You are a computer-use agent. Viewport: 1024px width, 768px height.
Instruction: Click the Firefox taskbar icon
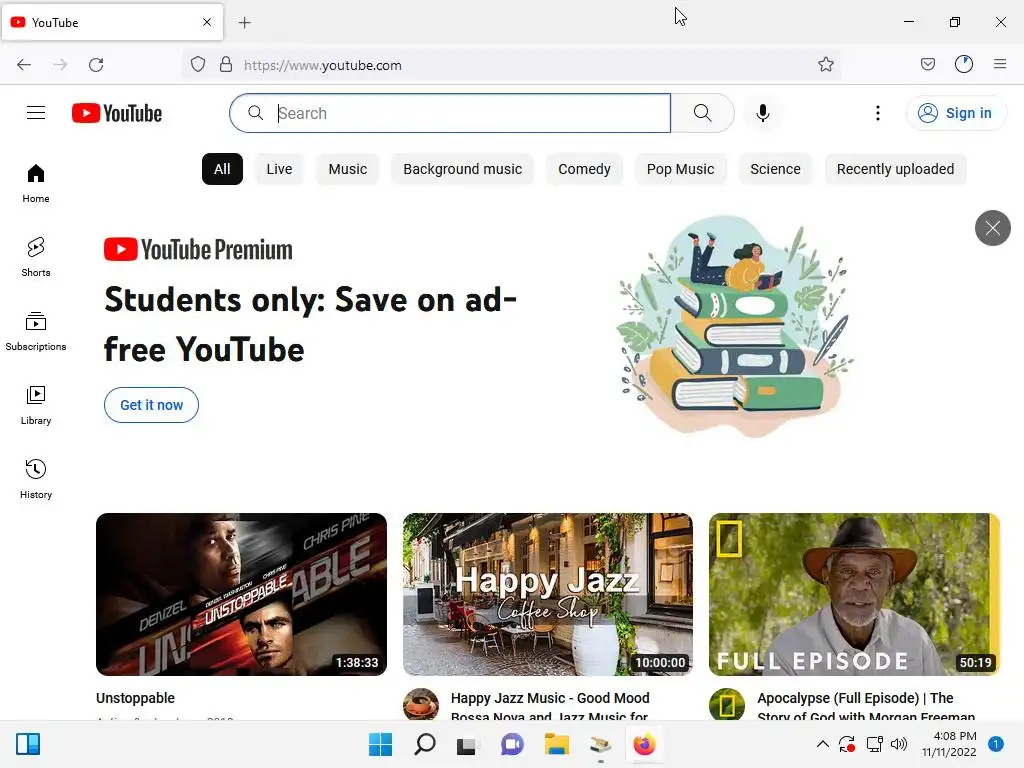coord(644,744)
